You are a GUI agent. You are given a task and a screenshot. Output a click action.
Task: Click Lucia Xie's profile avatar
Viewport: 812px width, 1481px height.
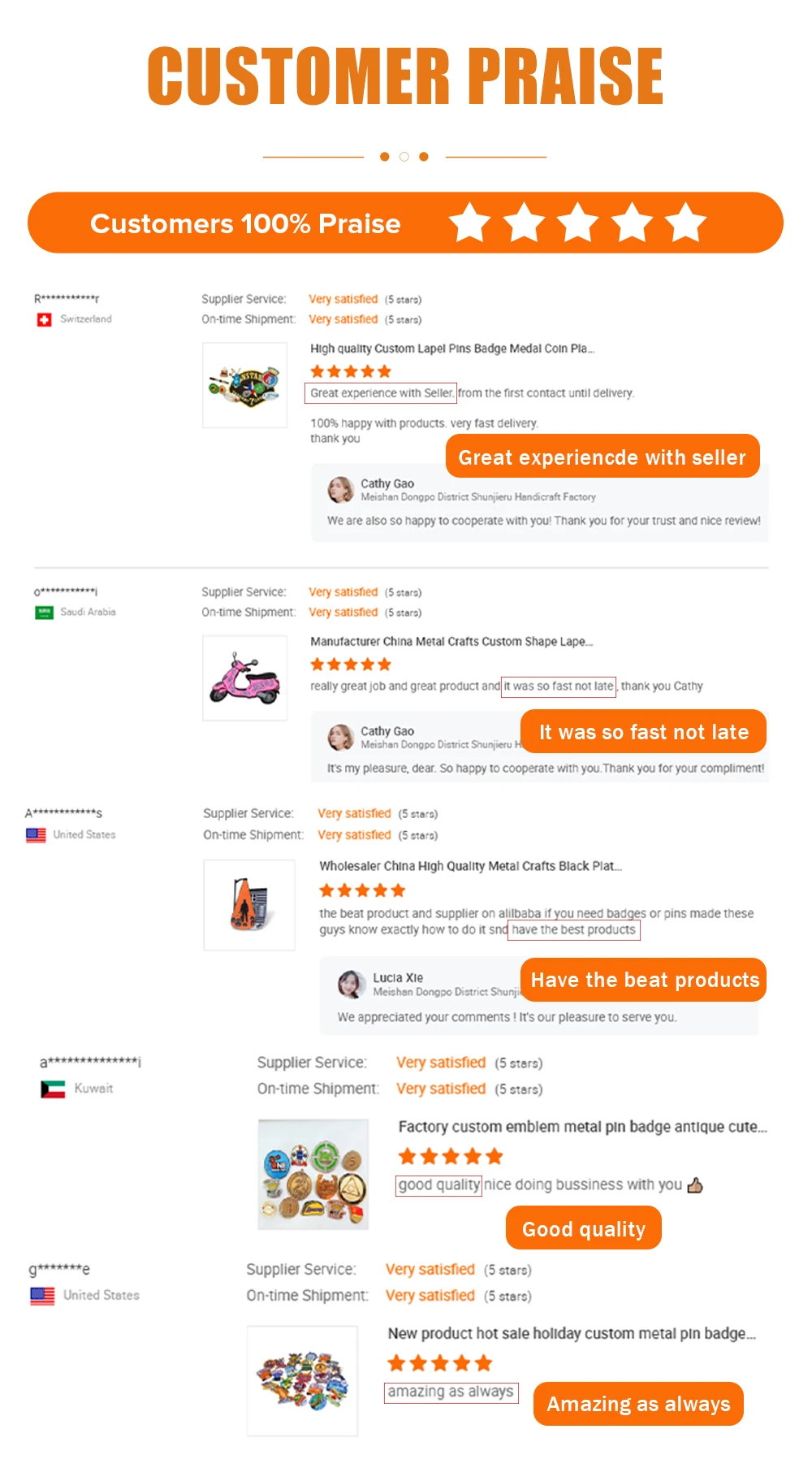[x=351, y=984]
